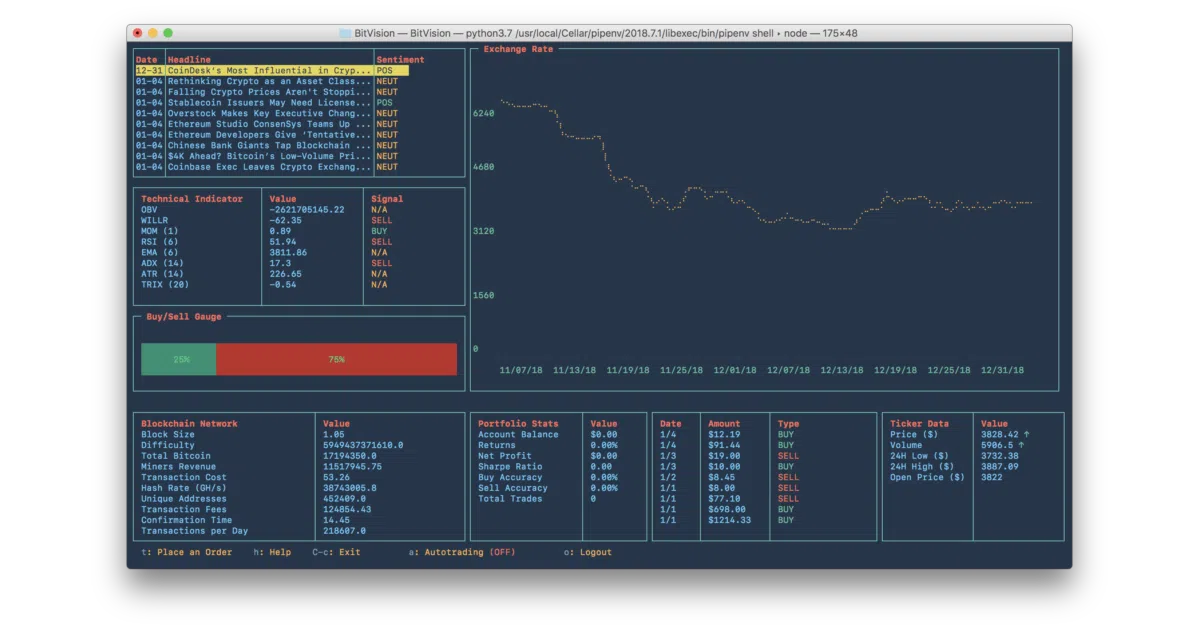Viewport: 1200px width, 630px height.
Task: Click the 'Ticker Data' panel header
Action: (919, 424)
